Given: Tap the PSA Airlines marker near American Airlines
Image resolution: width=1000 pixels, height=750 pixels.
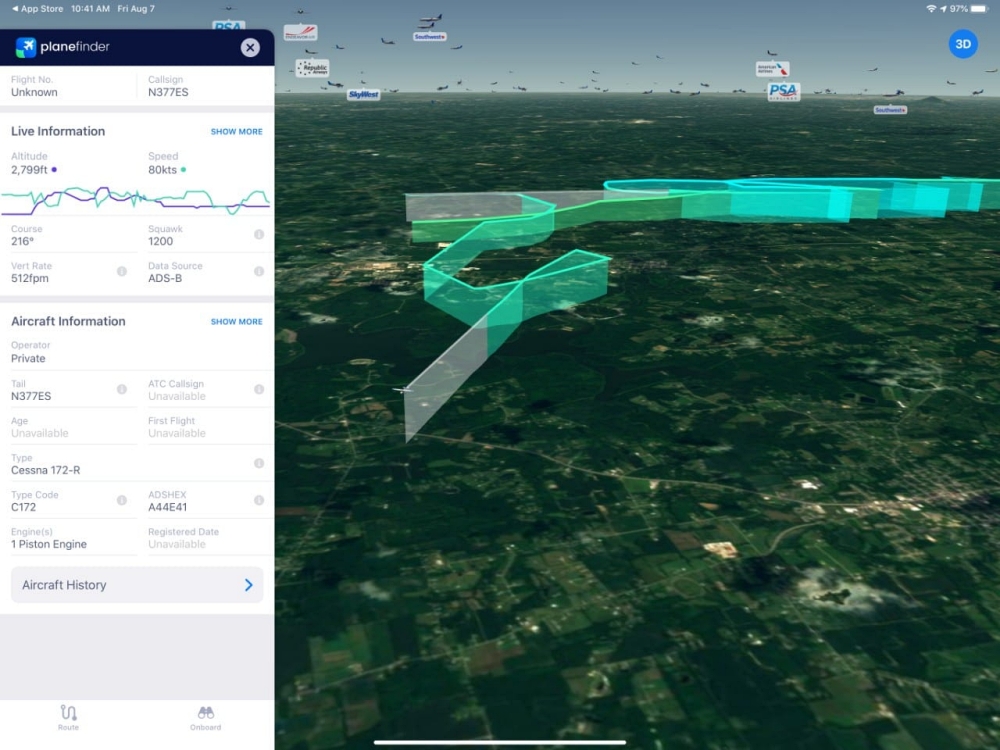Looking at the screenshot, I should [783, 92].
